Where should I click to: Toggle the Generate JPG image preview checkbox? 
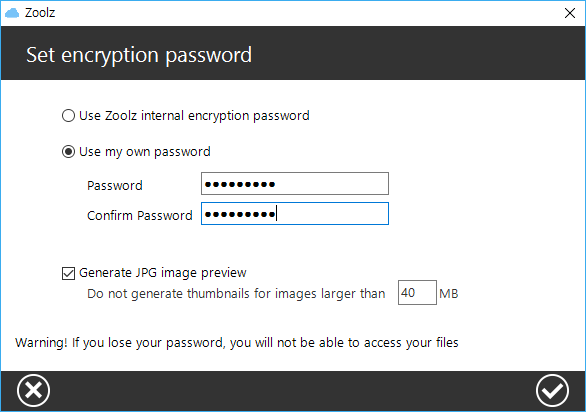pyautogui.click(x=68, y=273)
